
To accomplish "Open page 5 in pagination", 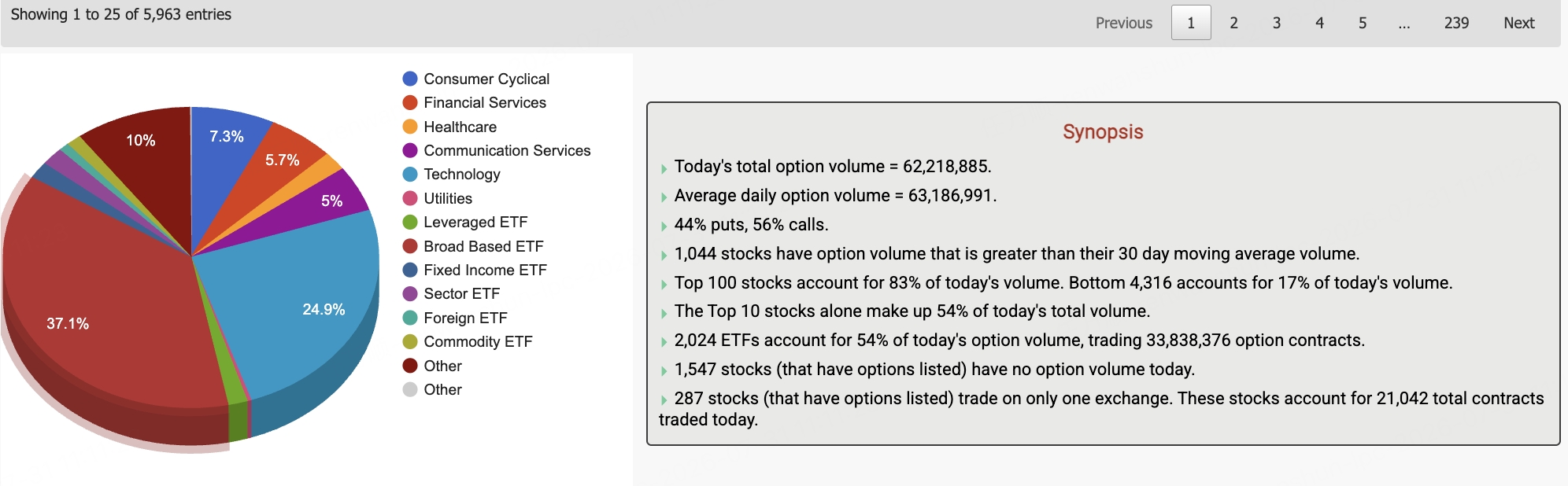I will tap(1362, 23).
